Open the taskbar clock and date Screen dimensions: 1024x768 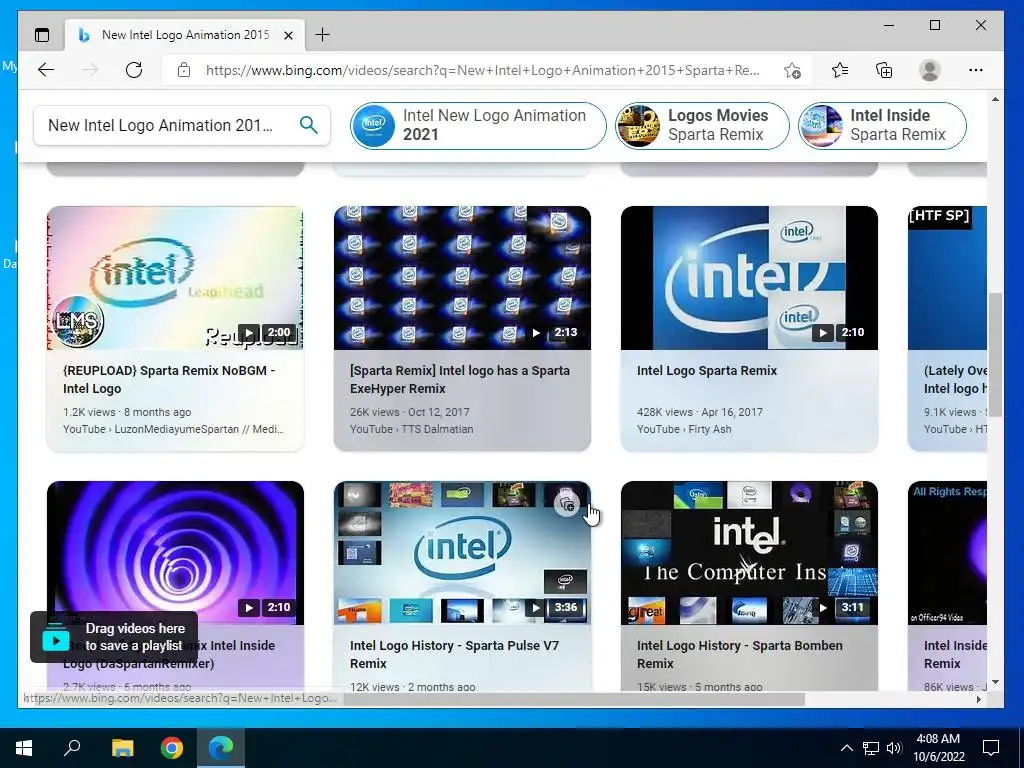pos(938,748)
